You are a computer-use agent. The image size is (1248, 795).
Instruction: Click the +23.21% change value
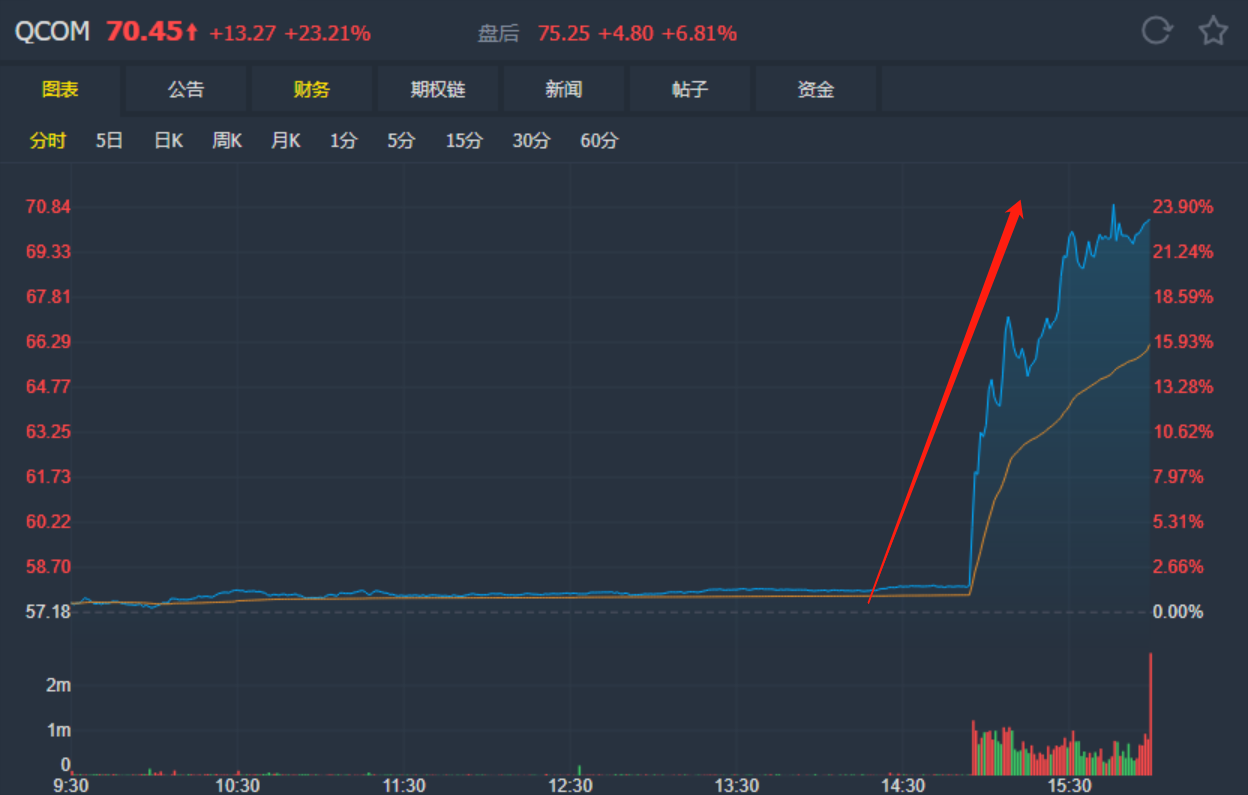pyautogui.click(x=327, y=33)
